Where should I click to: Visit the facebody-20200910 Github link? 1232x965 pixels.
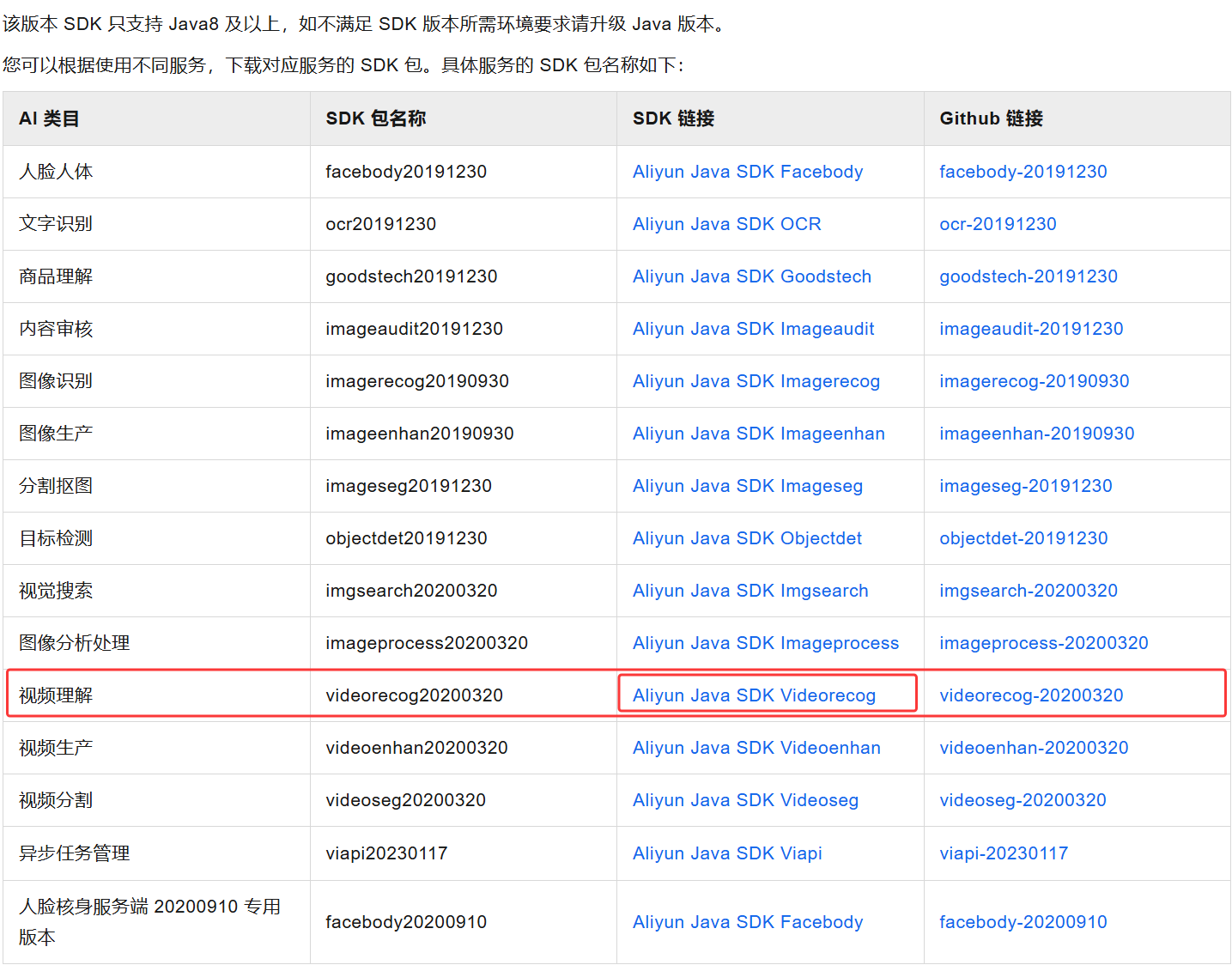[1023, 922]
